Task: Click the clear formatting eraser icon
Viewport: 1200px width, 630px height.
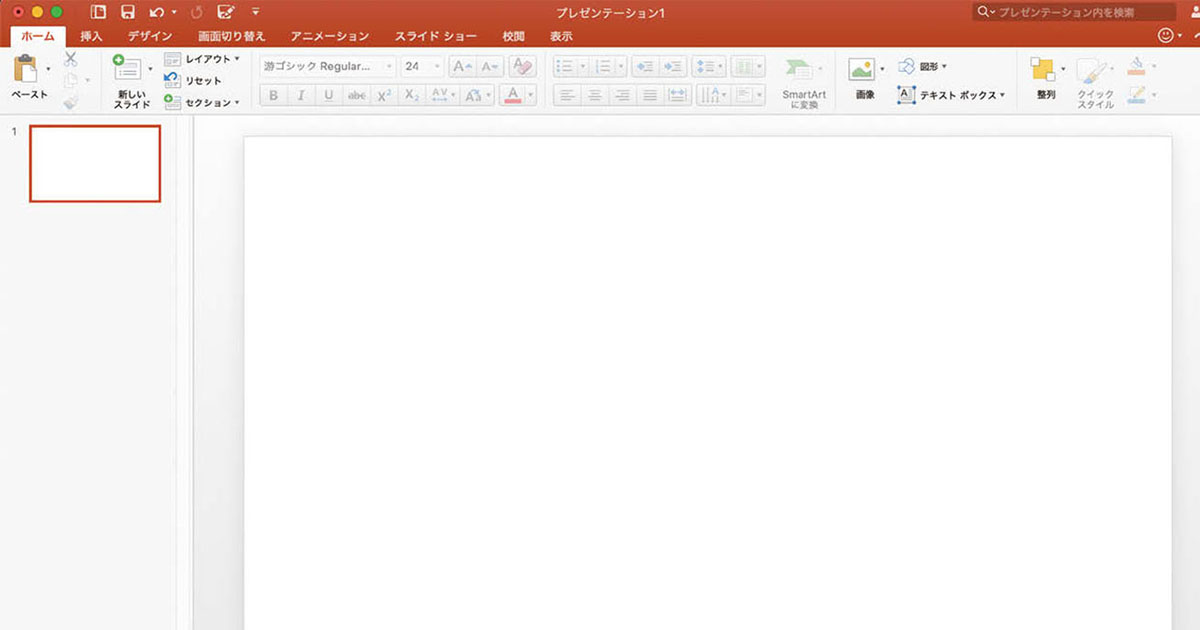Action: (x=522, y=67)
